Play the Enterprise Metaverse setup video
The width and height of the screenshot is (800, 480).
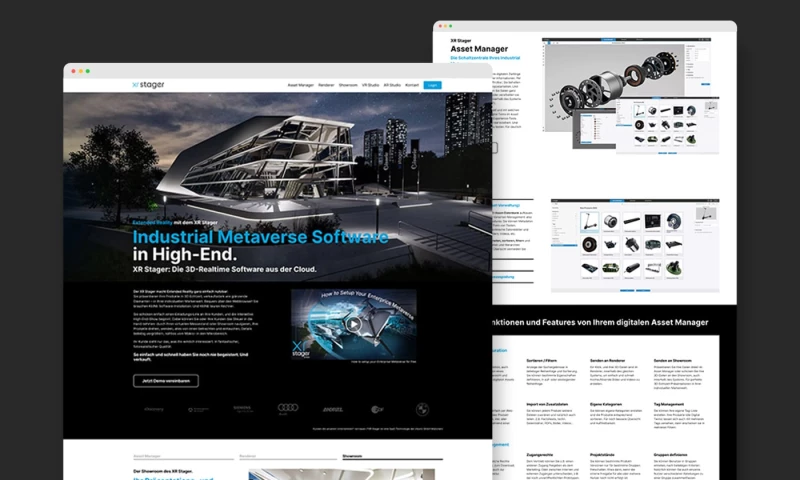[353, 323]
